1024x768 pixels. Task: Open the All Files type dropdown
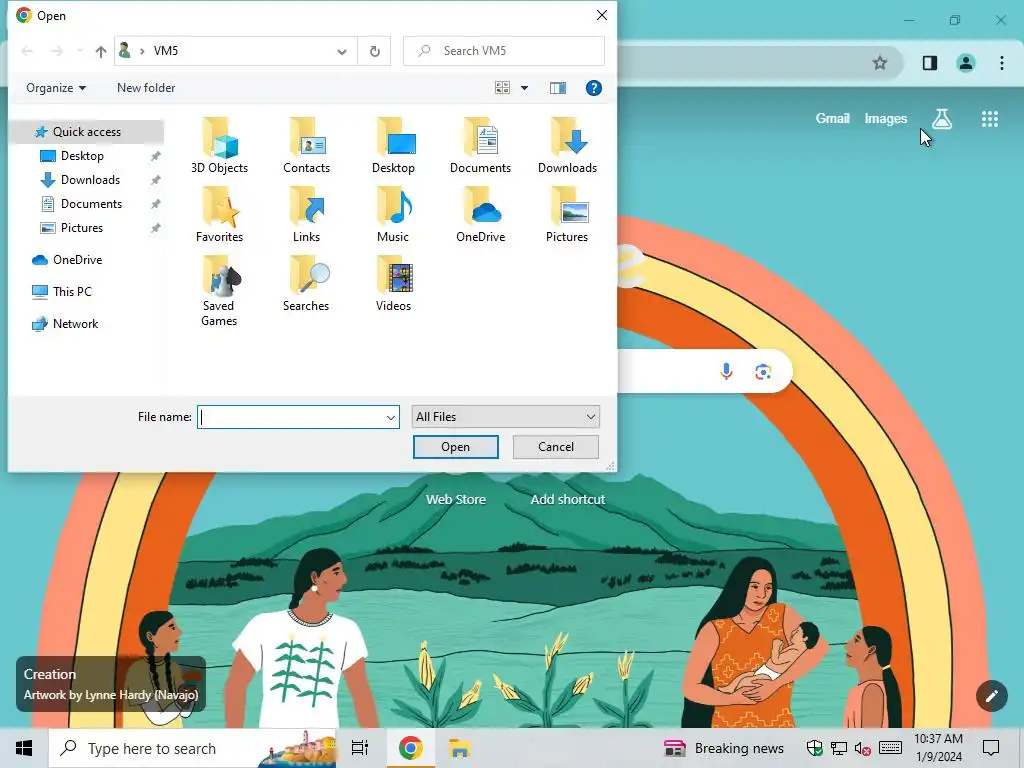pos(505,417)
